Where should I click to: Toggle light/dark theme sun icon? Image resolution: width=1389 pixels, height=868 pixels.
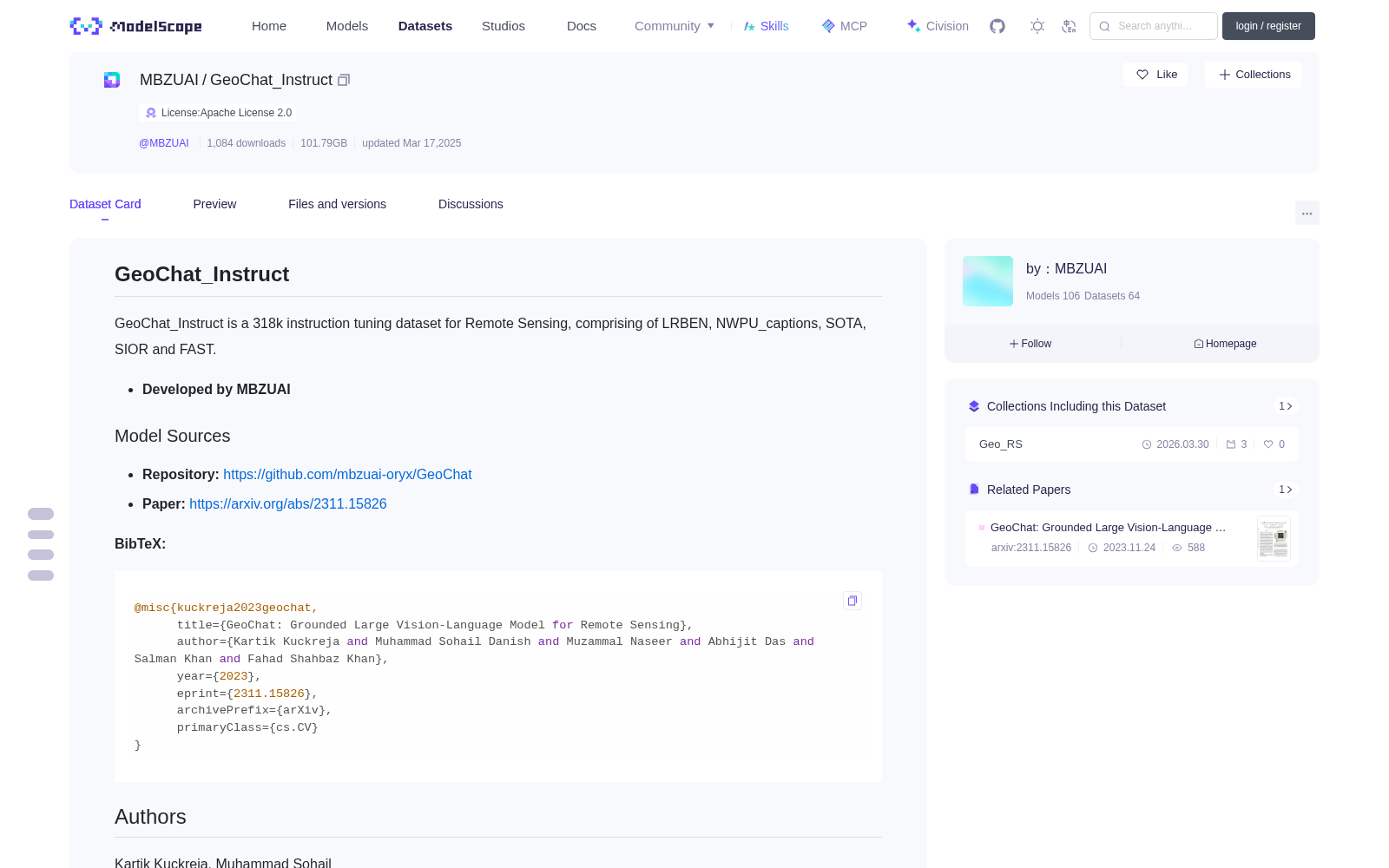[1037, 26]
